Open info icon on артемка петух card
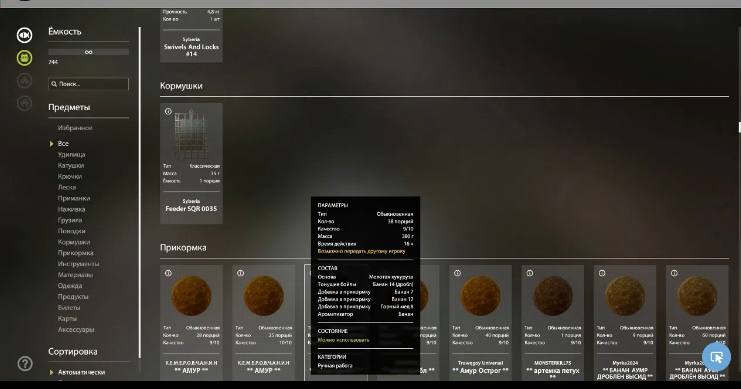Image resolution: width=741 pixels, height=389 pixels. (530, 273)
